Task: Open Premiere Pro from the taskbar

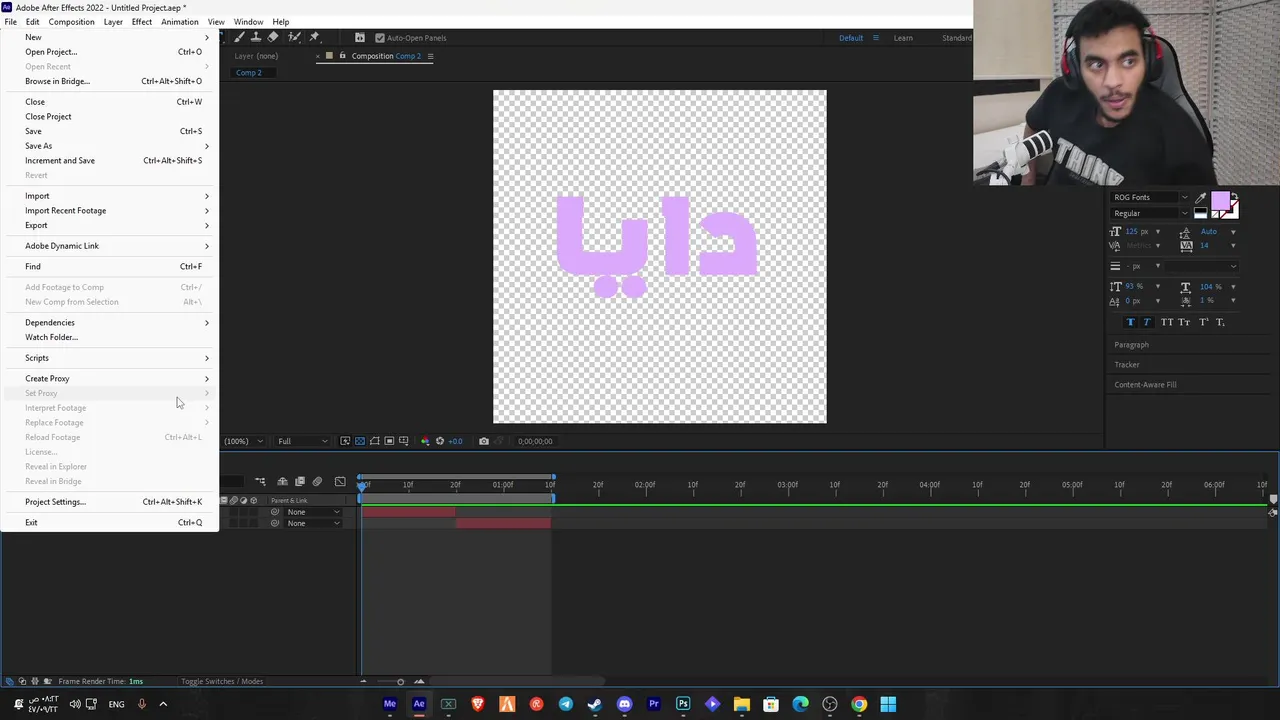Action: pyautogui.click(x=654, y=704)
